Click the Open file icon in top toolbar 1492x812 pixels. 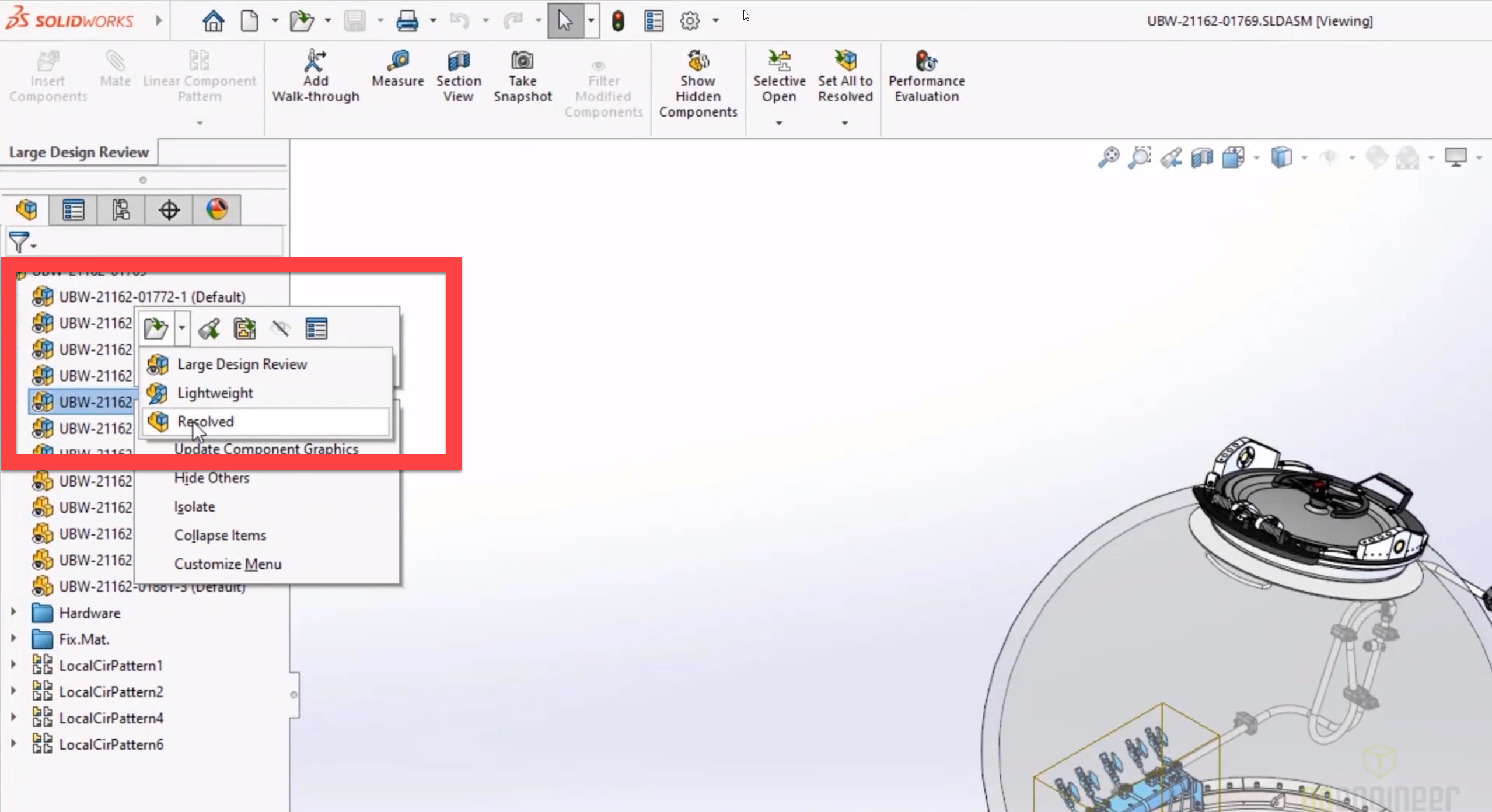[302, 21]
